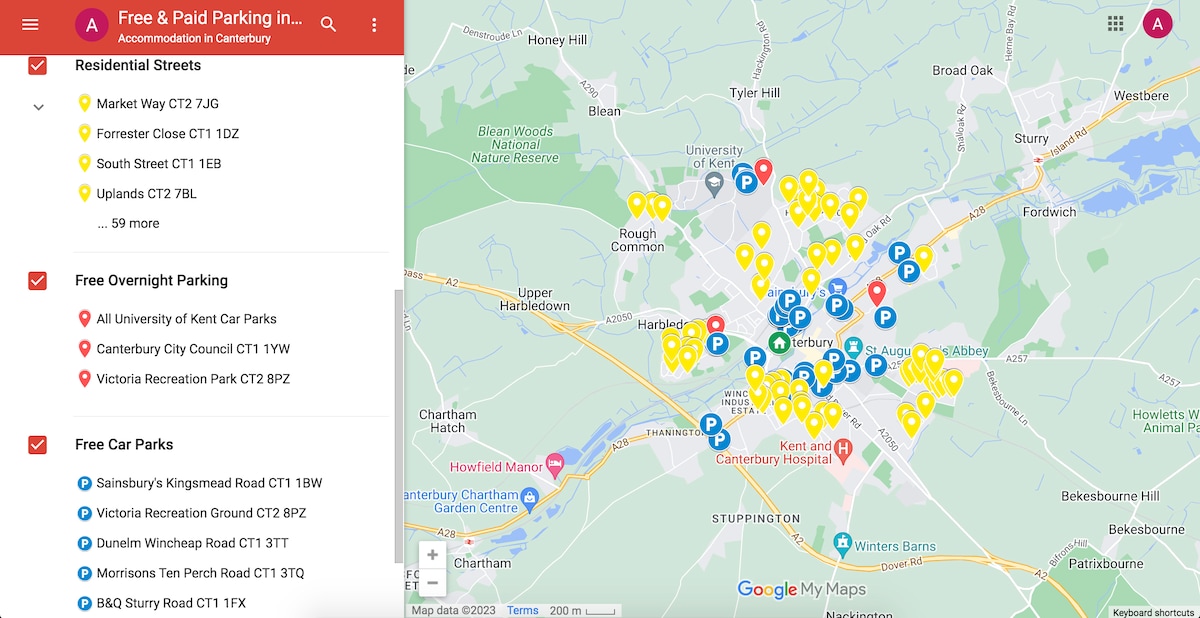The image size is (1200, 618).
Task: Open the Google apps grid
Action: (x=1115, y=23)
